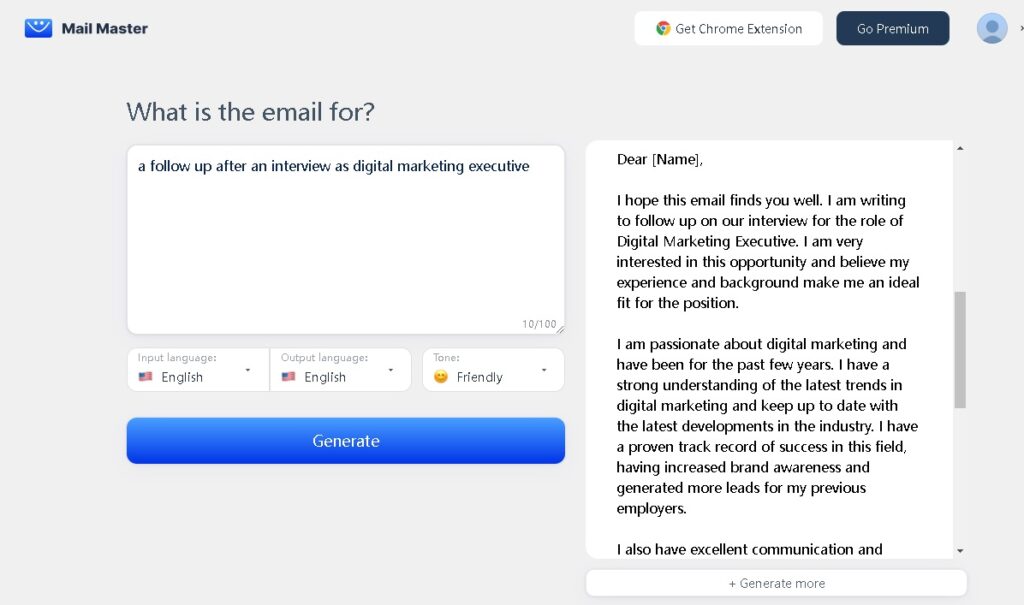Click the scroll down arrow of email output
The image size is (1024, 605).
[960, 551]
